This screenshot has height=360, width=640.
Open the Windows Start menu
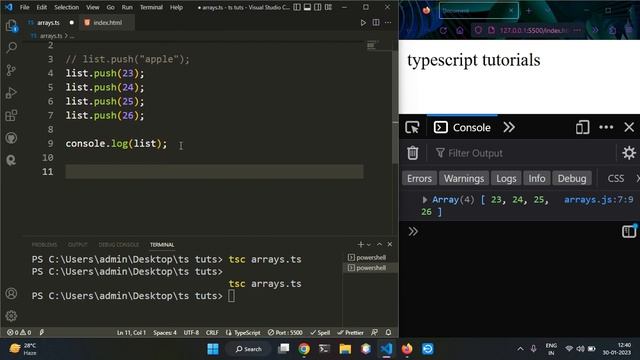pyautogui.click(x=213, y=349)
